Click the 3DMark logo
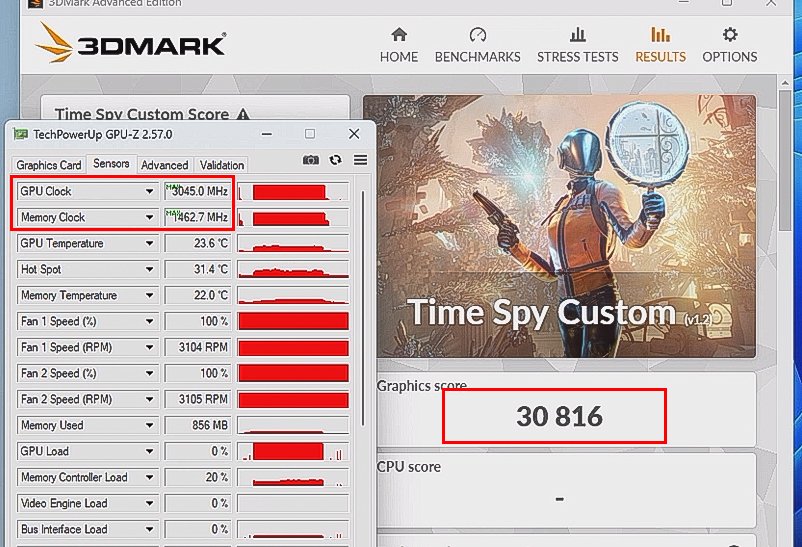Viewport: 802px width, 547px height. [130, 43]
